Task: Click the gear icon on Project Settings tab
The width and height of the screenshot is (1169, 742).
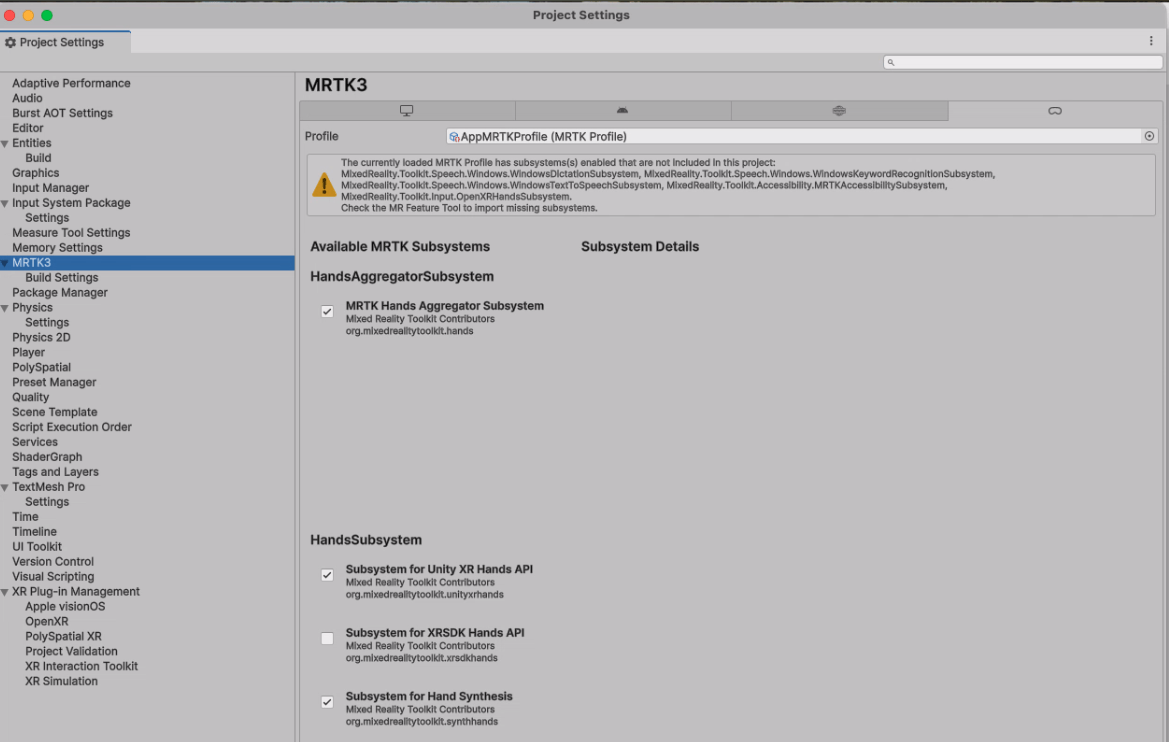Action: click(x=10, y=43)
